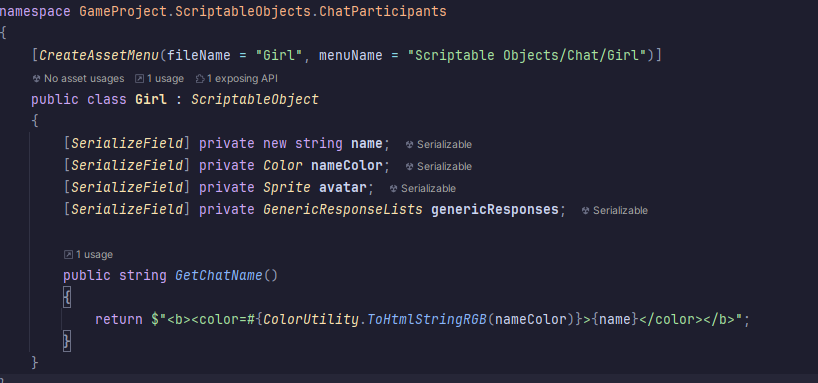The image size is (818, 383).
Task: Click the usage arrow icon above class Girl
Action: (139, 79)
